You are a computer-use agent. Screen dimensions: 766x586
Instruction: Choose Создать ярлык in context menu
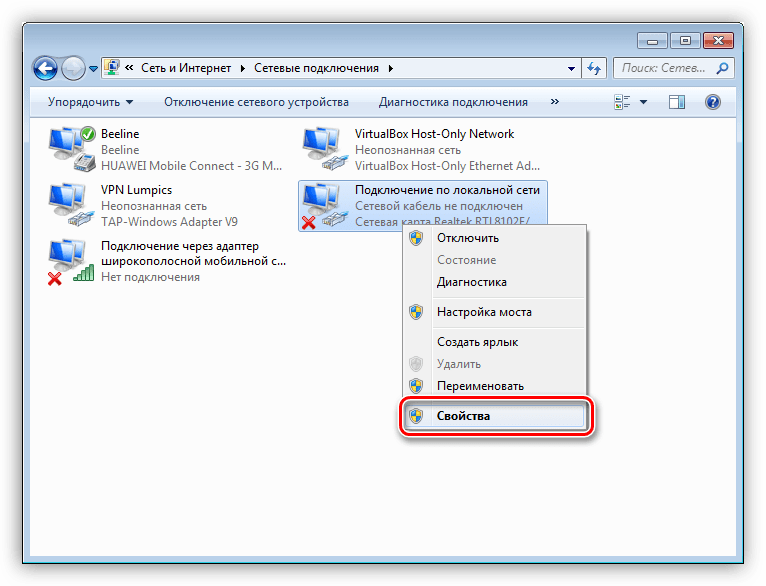coord(494,342)
